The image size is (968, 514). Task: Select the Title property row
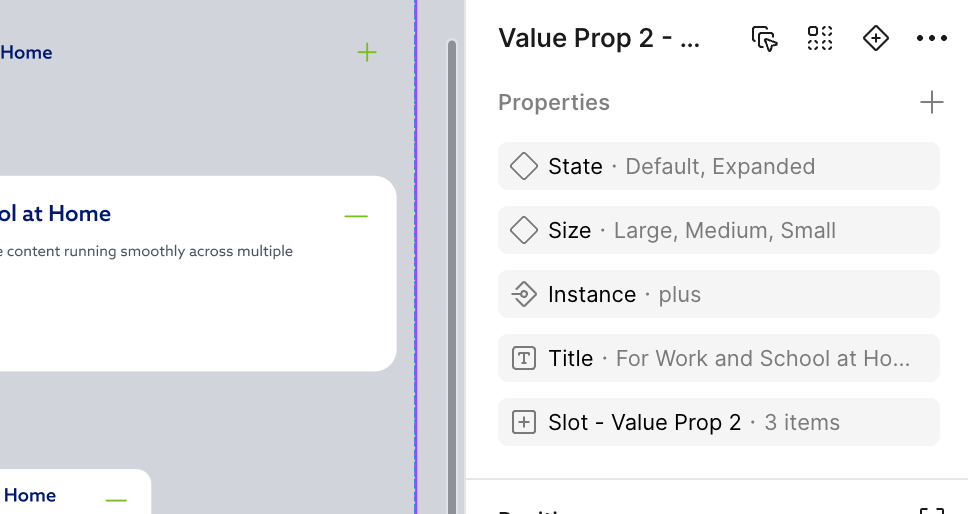(x=719, y=359)
